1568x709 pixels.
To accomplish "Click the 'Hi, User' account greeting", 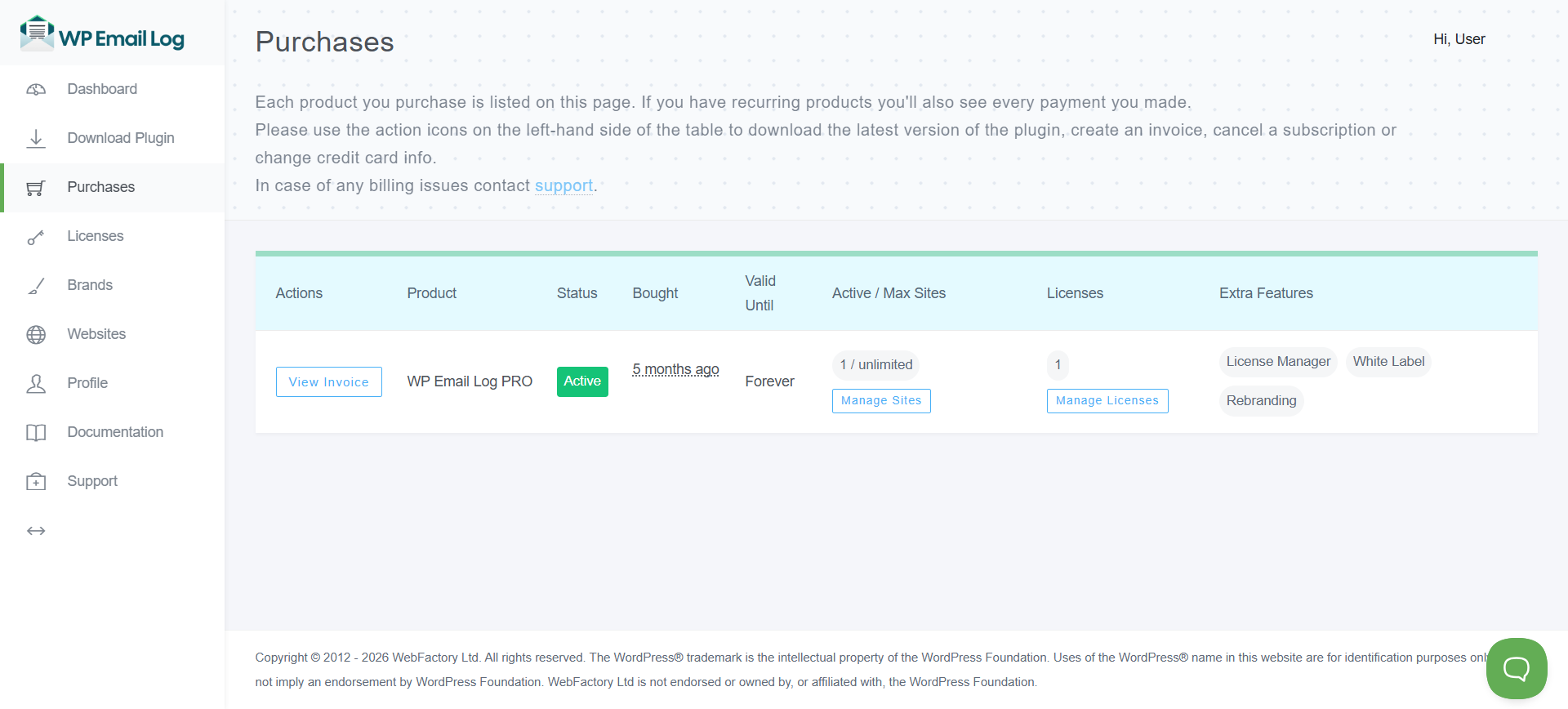I will [1459, 39].
